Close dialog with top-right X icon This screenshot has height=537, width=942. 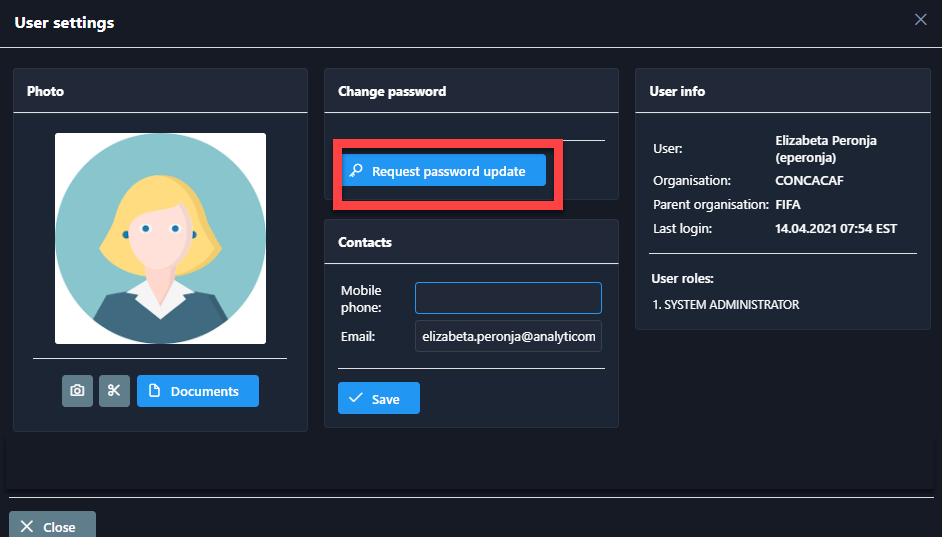pyautogui.click(x=921, y=19)
